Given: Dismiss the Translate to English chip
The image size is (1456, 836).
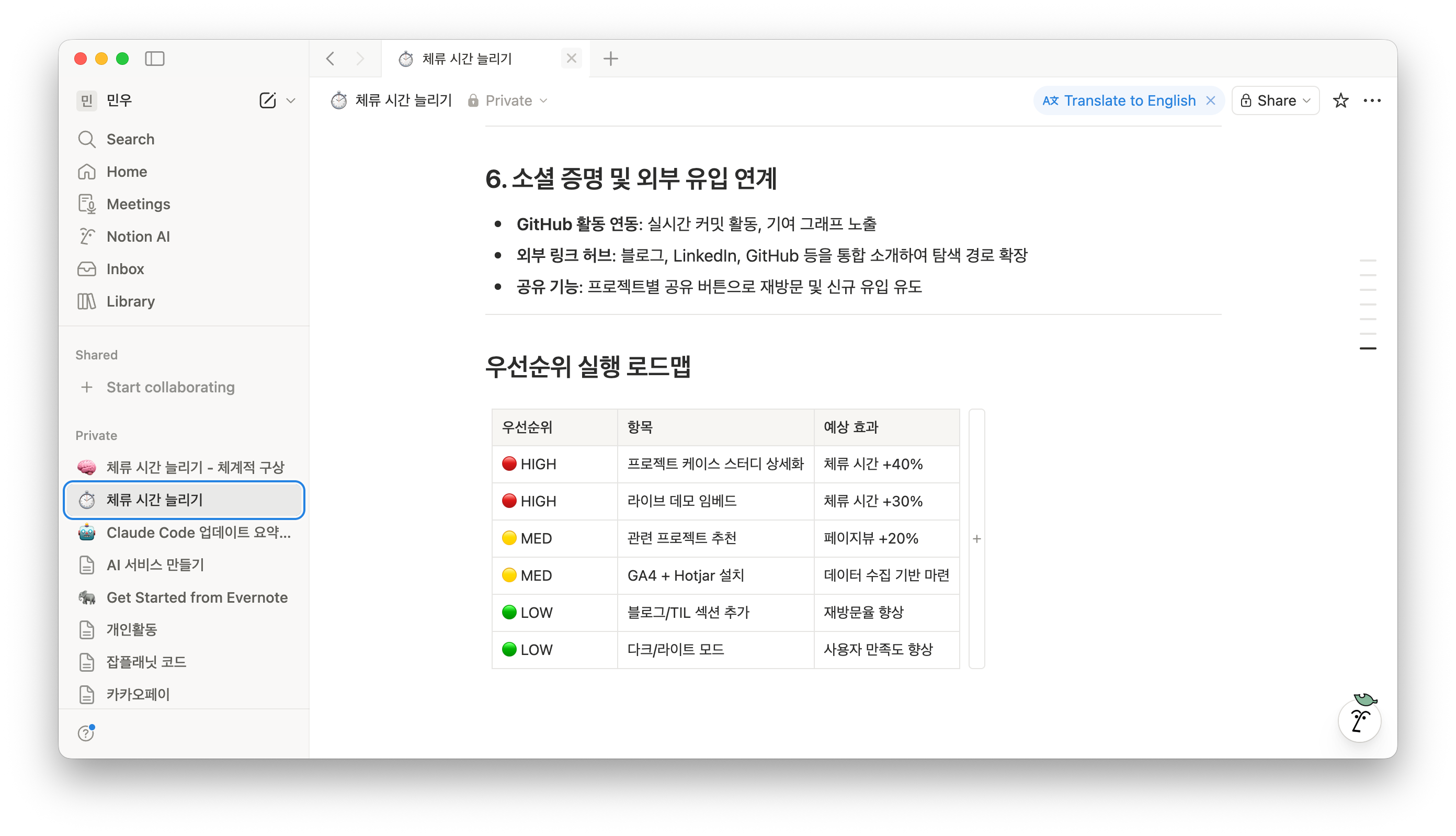Looking at the screenshot, I should pyautogui.click(x=1210, y=100).
